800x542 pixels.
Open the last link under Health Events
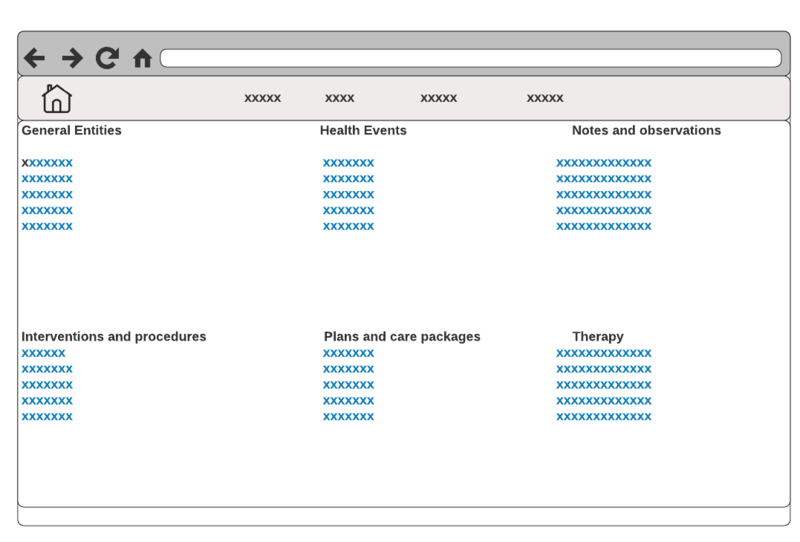[348, 226]
